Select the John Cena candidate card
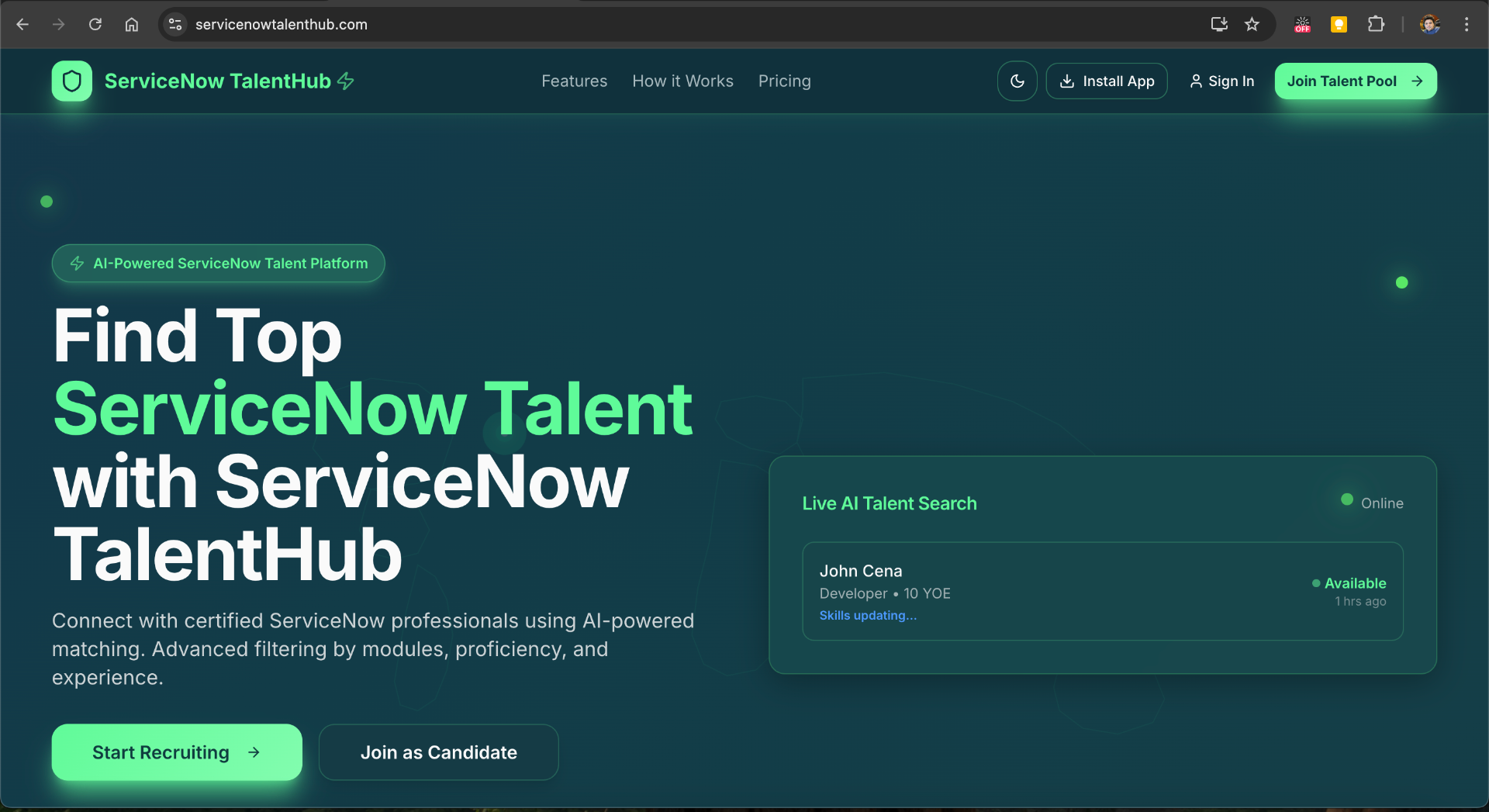This screenshot has height=812, width=1489. pos(1102,592)
